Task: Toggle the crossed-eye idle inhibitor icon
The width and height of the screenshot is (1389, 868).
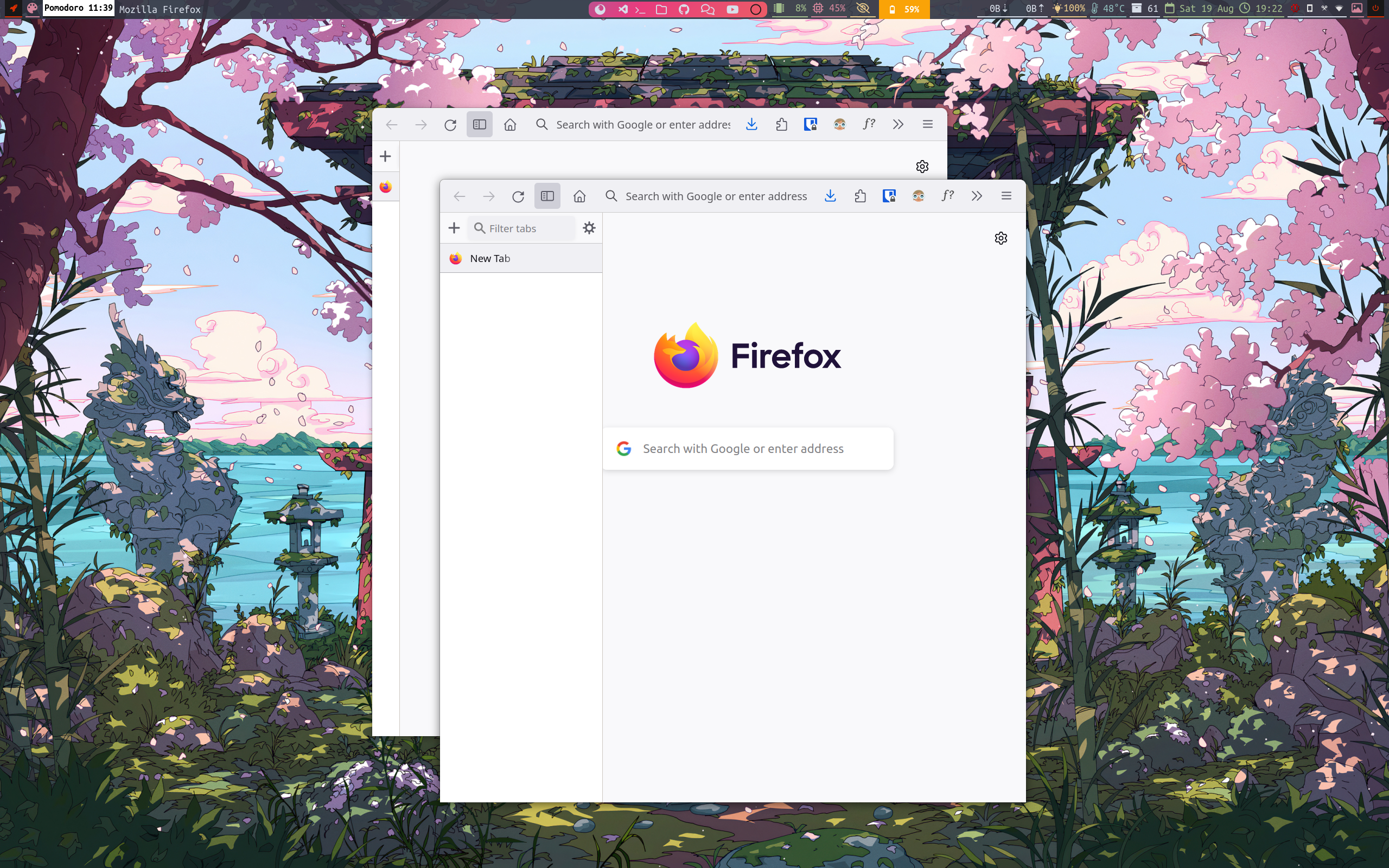Action: click(863, 8)
